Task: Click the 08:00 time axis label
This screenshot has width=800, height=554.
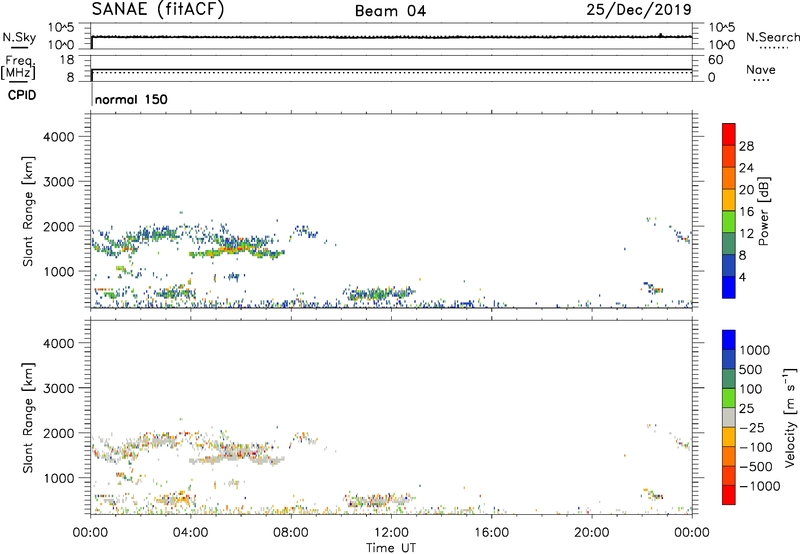Action: pyautogui.click(x=291, y=532)
